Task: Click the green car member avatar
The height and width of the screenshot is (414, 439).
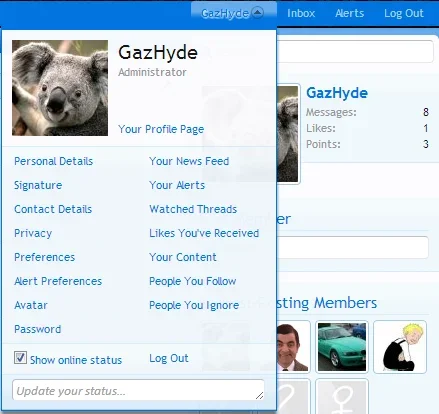Action: point(342,347)
